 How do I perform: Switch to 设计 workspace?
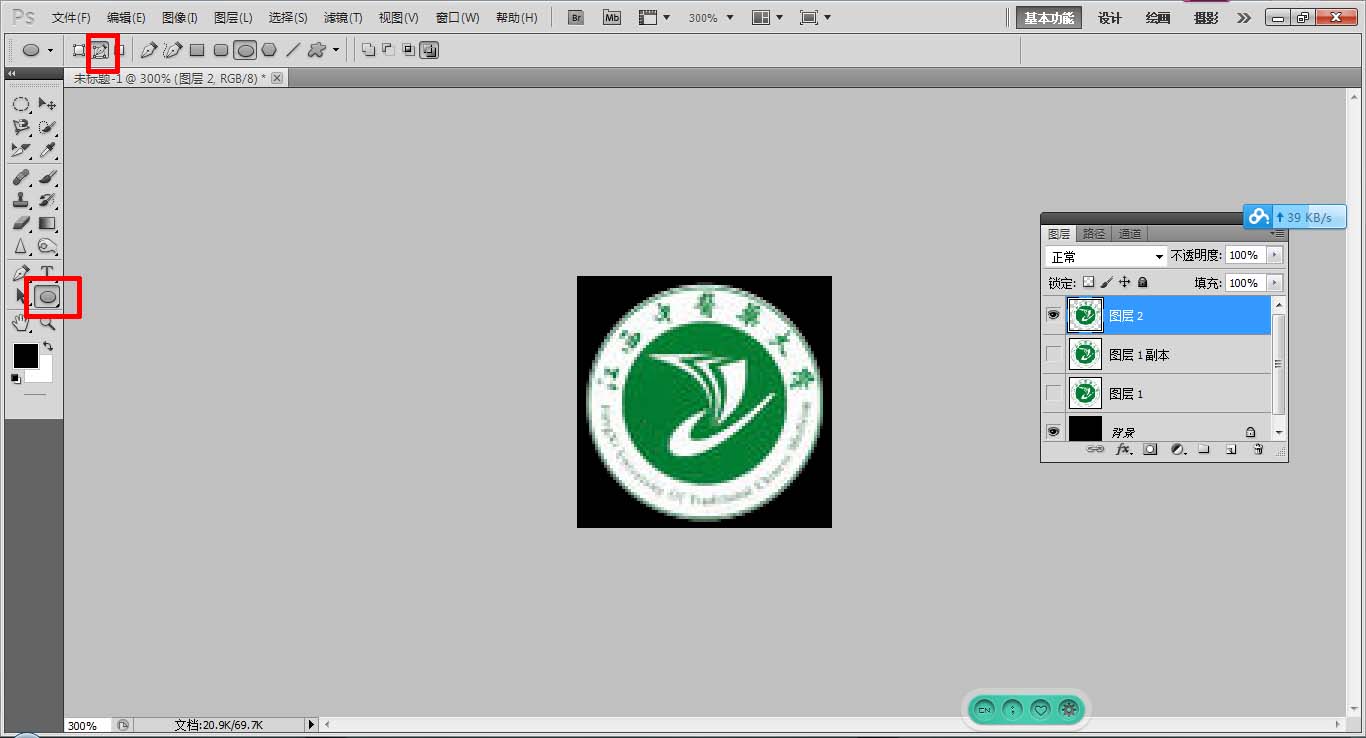(1110, 18)
